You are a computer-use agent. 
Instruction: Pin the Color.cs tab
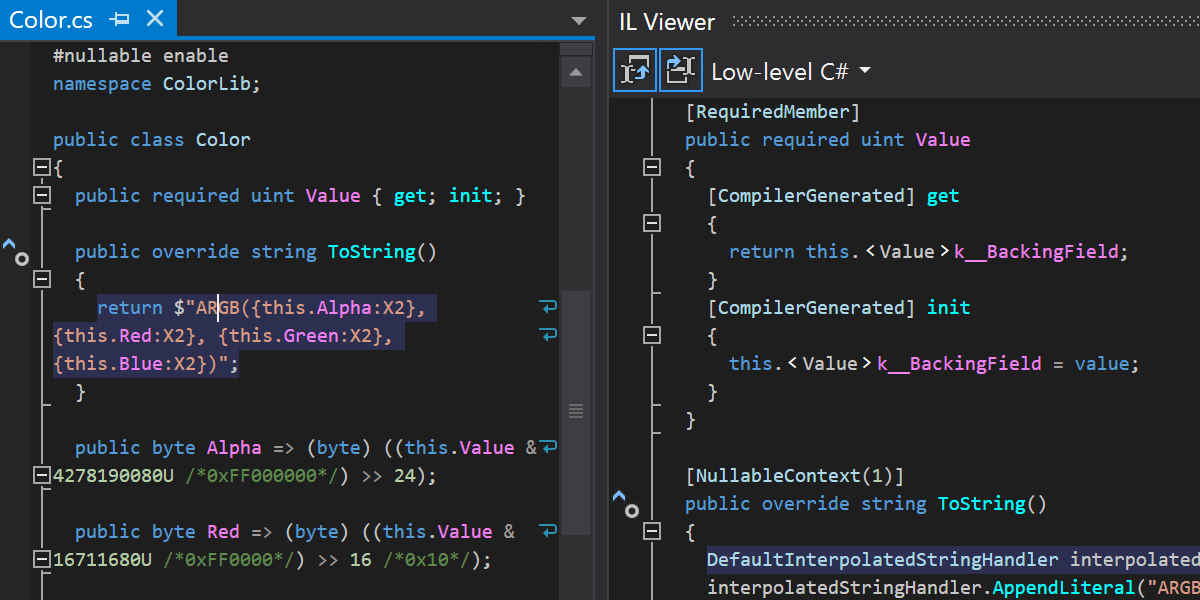click(121, 19)
